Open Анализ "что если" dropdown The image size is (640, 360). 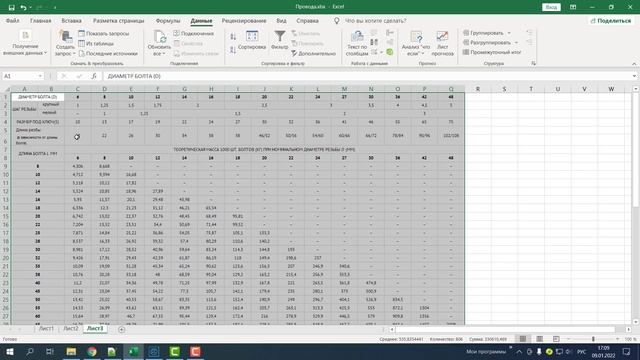tap(416, 43)
